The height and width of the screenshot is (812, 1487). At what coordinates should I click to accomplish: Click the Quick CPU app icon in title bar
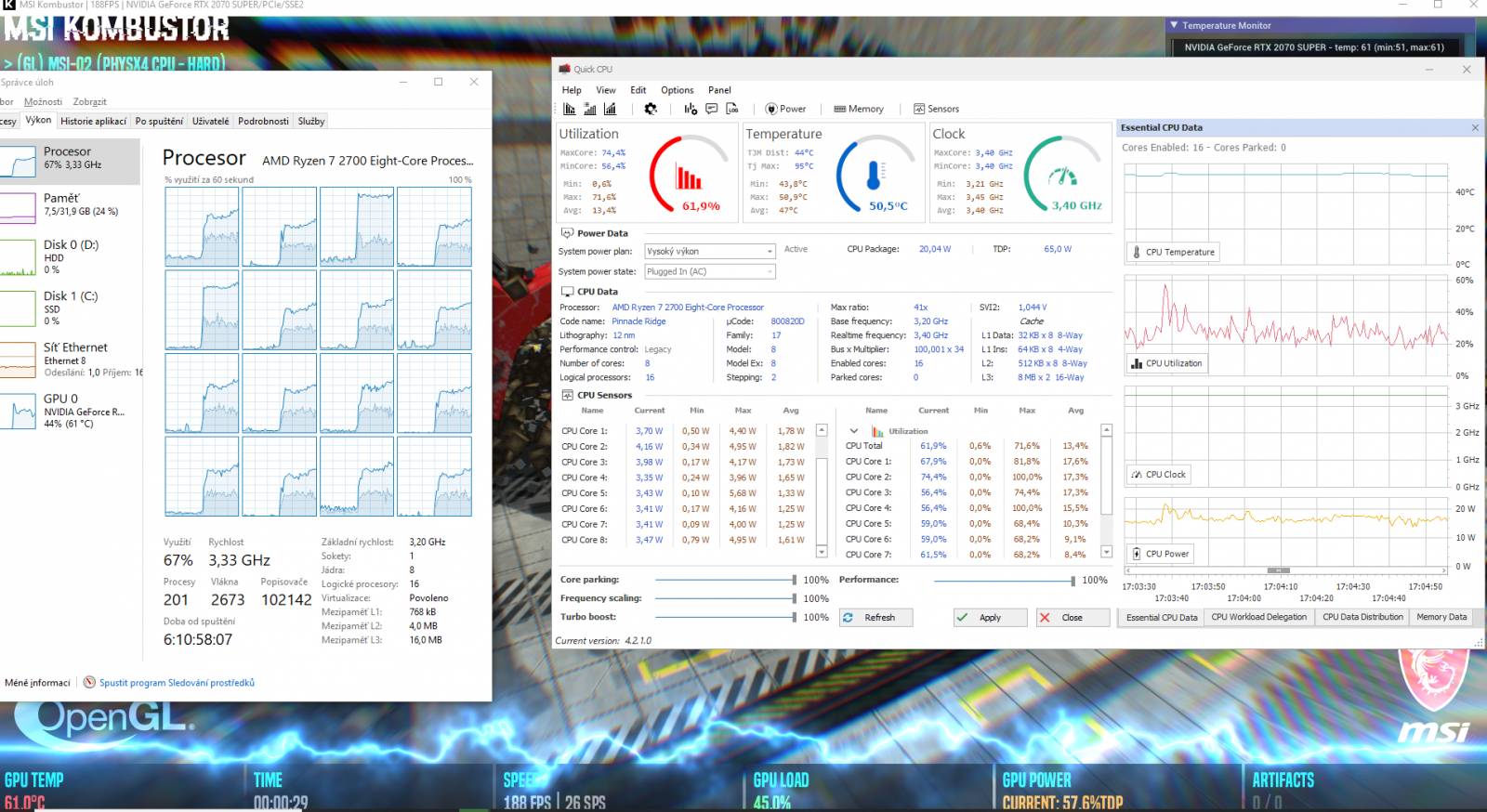[564, 69]
